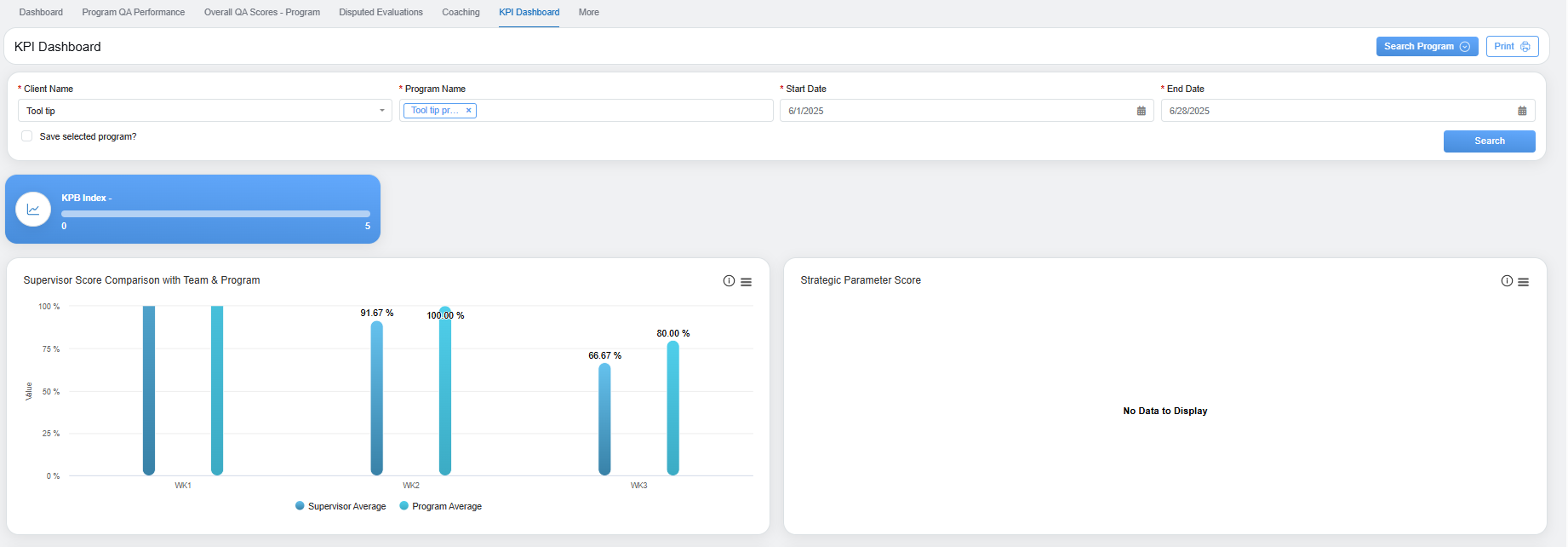Viewport: 1568px width, 547px height.
Task: Remove the Tool tip program tag
Action: pyautogui.click(x=468, y=111)
